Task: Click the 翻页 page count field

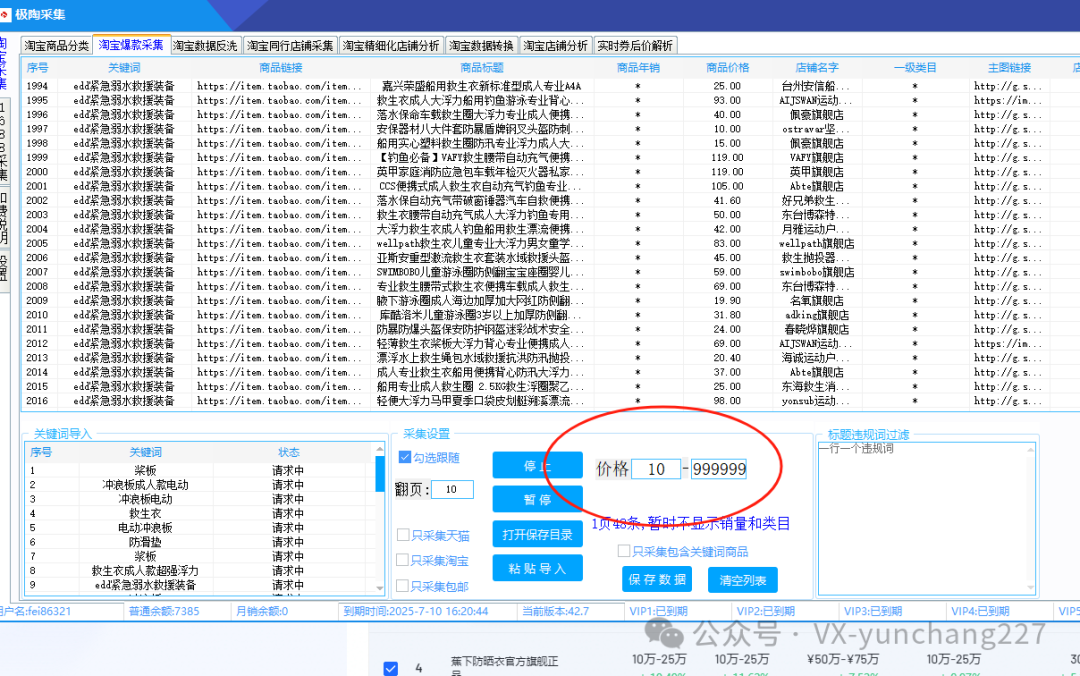Action: pos(451,489)
